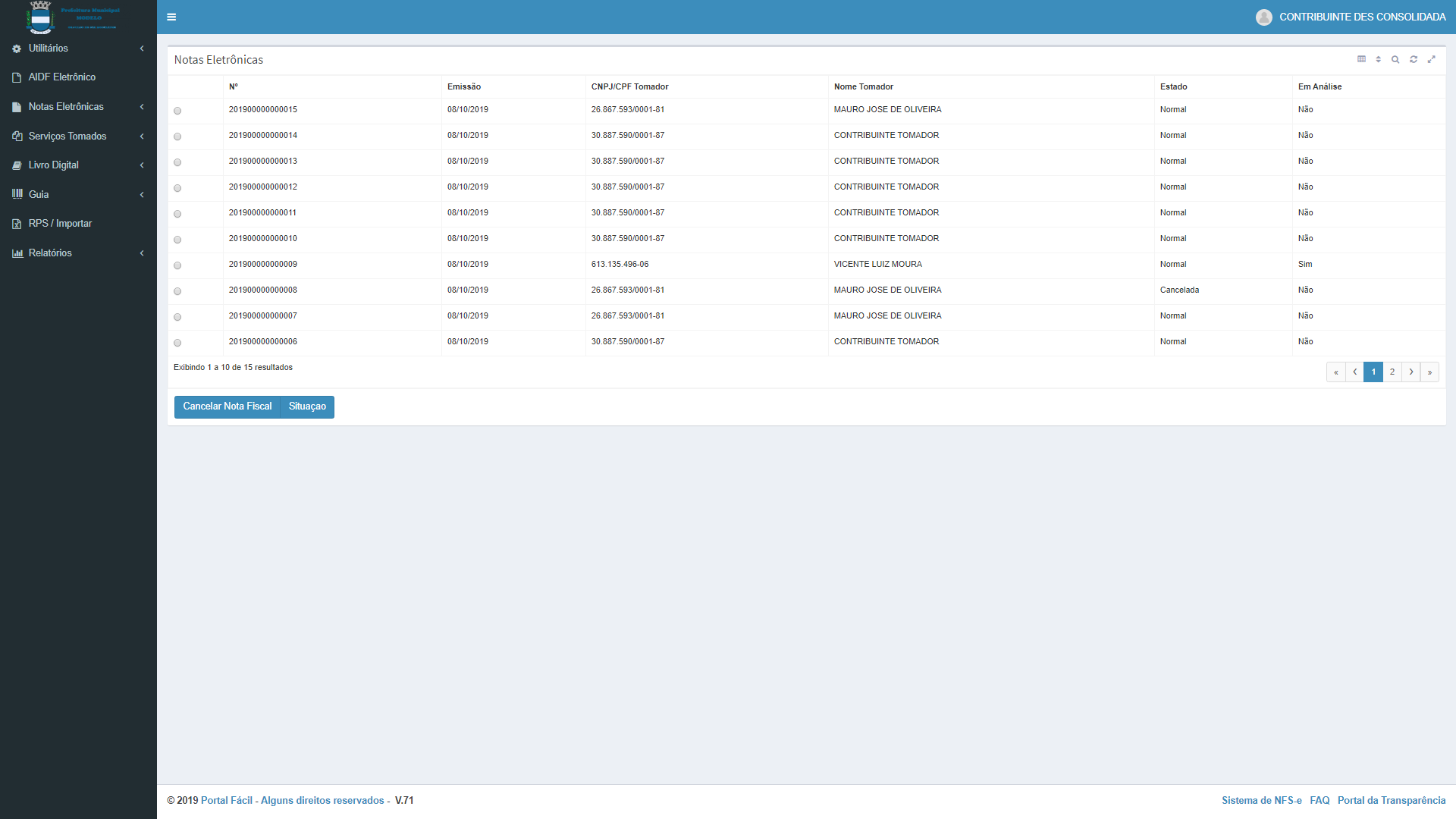This screenshot has height=819, width=1456.
Task: Refresh the Notas Eletrônicas table
Action: pyautogui.click(x=1414, y=59)
